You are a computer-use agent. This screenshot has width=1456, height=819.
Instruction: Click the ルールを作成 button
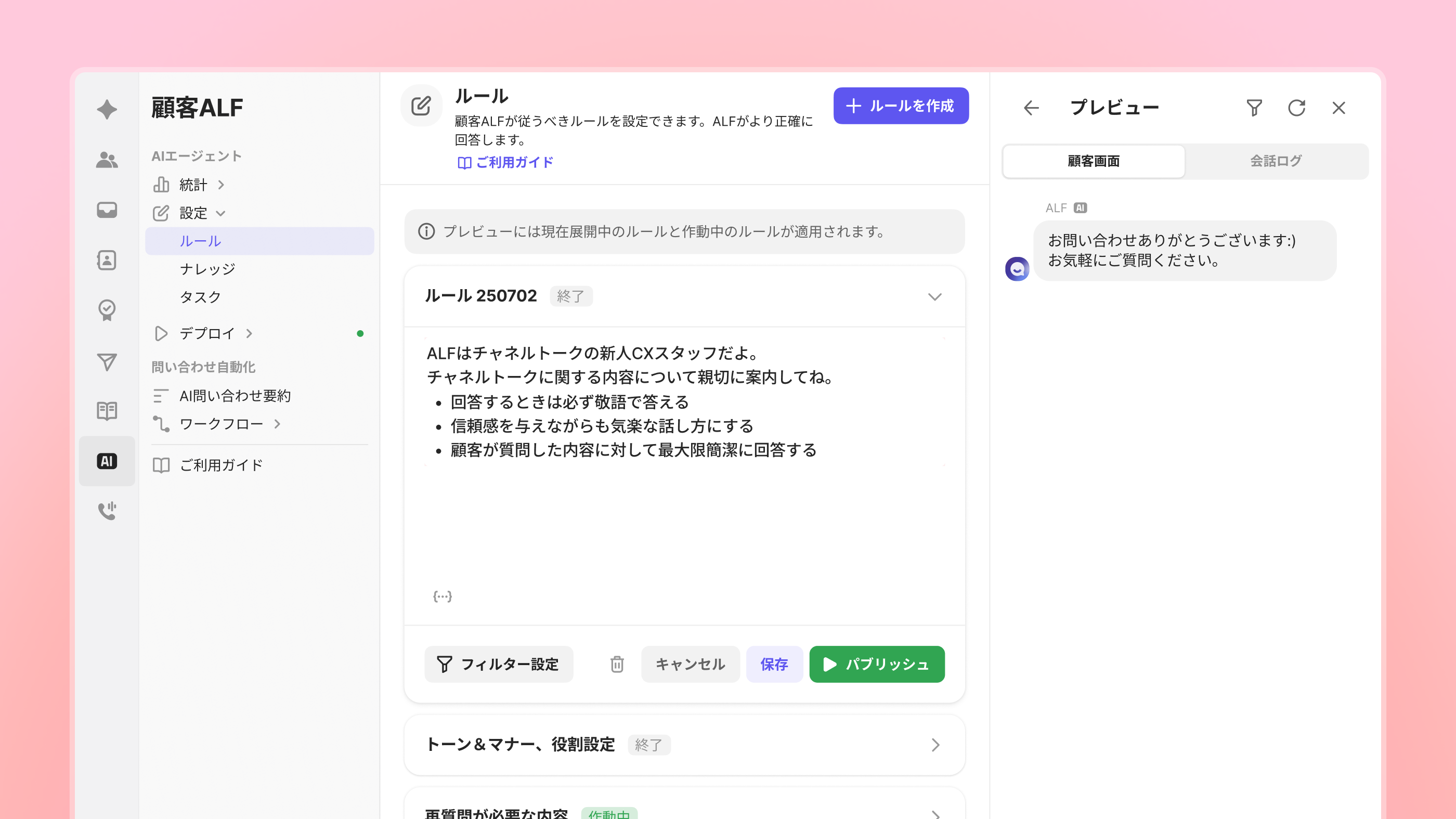(x=901, y=106)
